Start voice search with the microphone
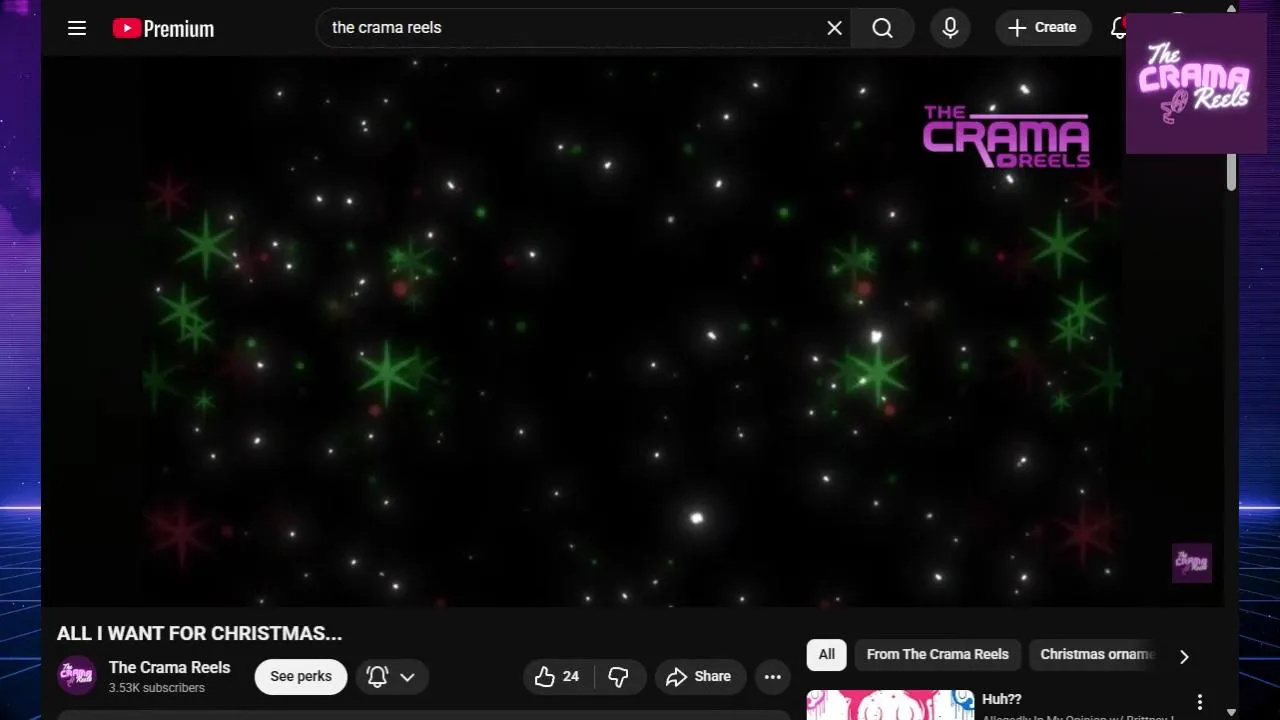Image resolution: width=1280 pixels, height=720 pixels. point(950,28)
